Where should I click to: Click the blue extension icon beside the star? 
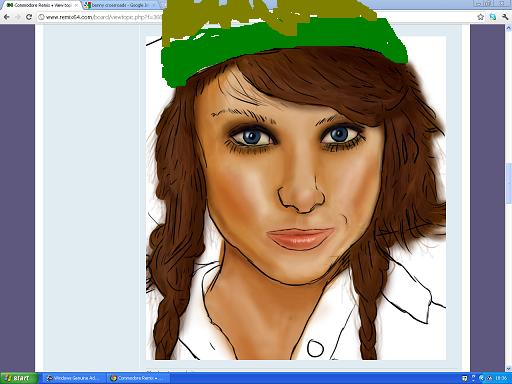493,17
